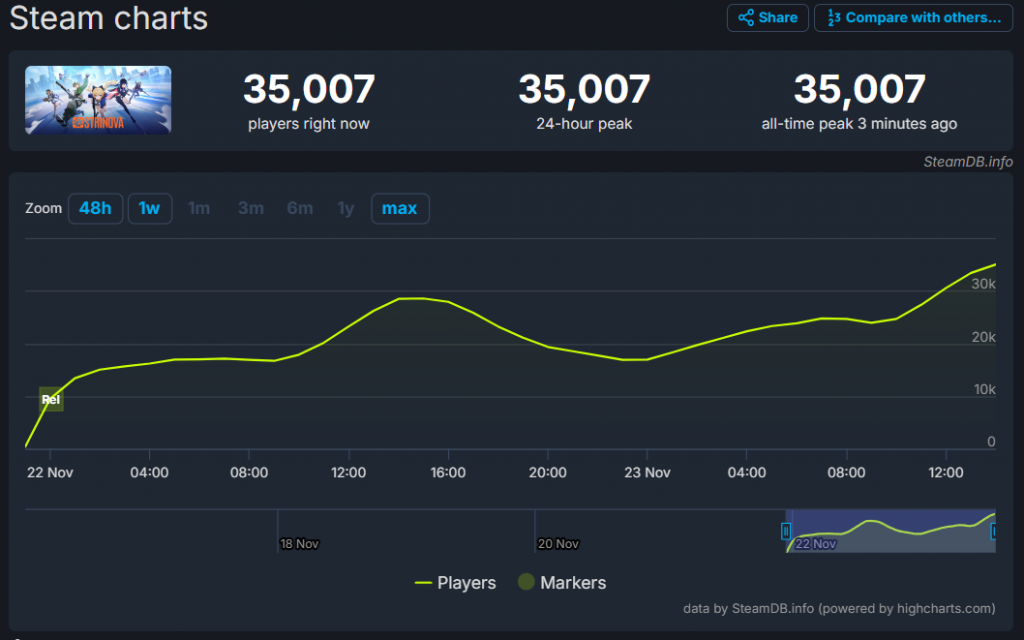Viewport: 1024px width, 640px height.
Task: Toggle the Players series in legend
Action: (x=455, y=583)
